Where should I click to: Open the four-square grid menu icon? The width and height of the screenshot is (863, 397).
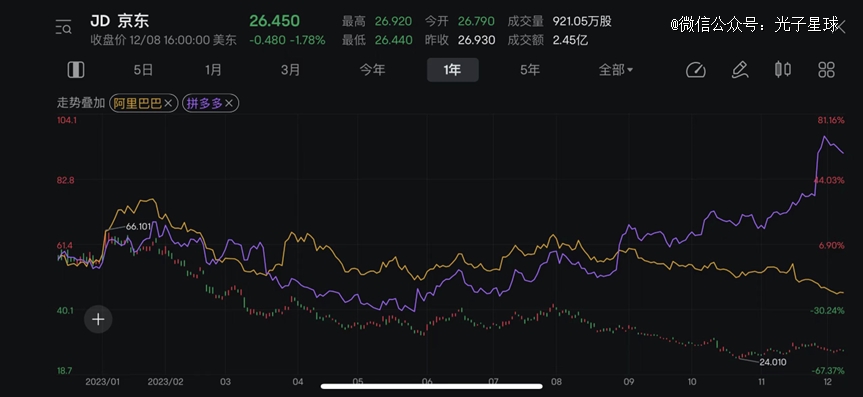pyautogui.click(x=827, y=70)
